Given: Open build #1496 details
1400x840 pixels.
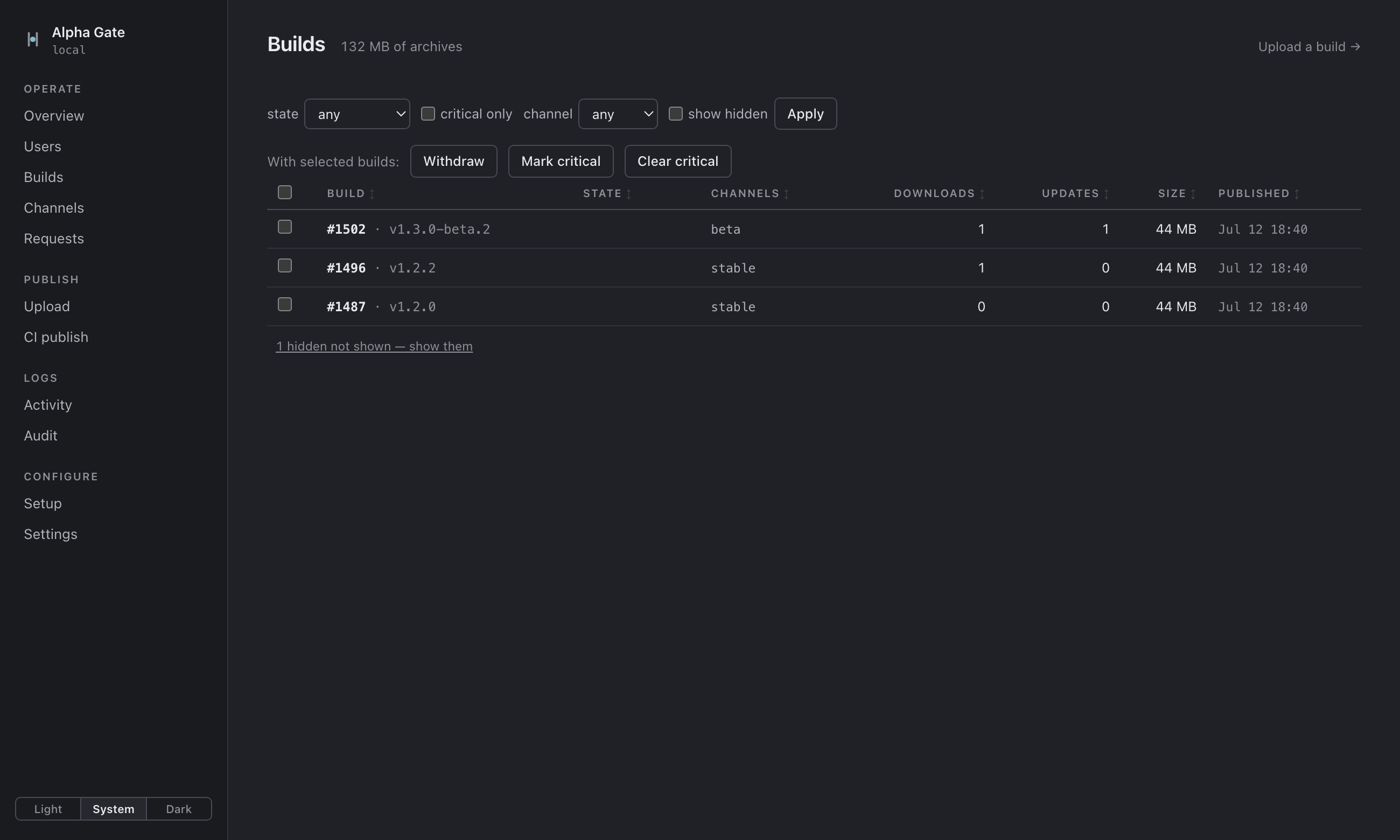Looking at the screenshot, I should [x=346, y=268].
